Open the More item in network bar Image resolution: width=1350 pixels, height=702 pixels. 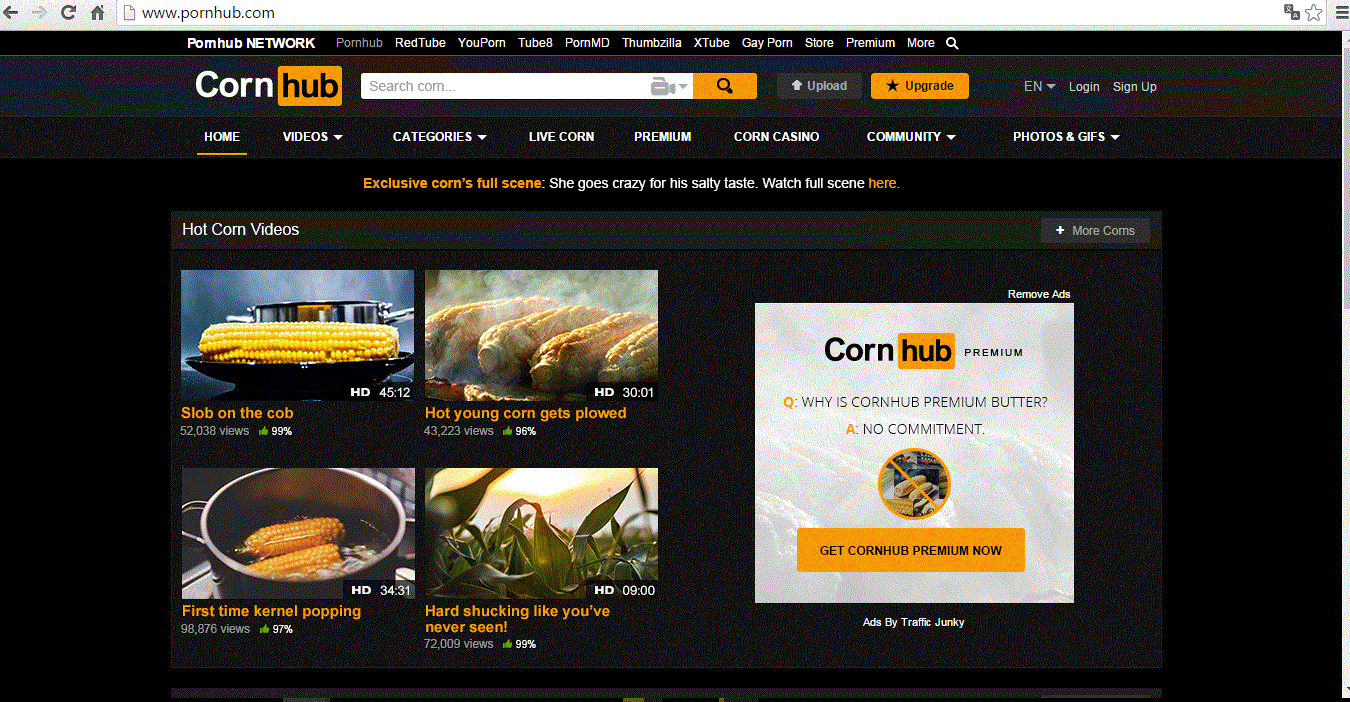coord(921,43)
